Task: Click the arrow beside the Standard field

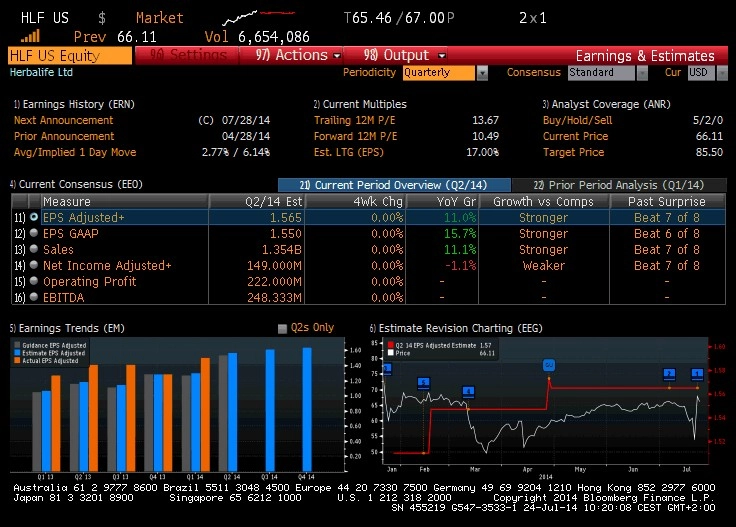Action: pyautogui.click(x=642, y=73)
